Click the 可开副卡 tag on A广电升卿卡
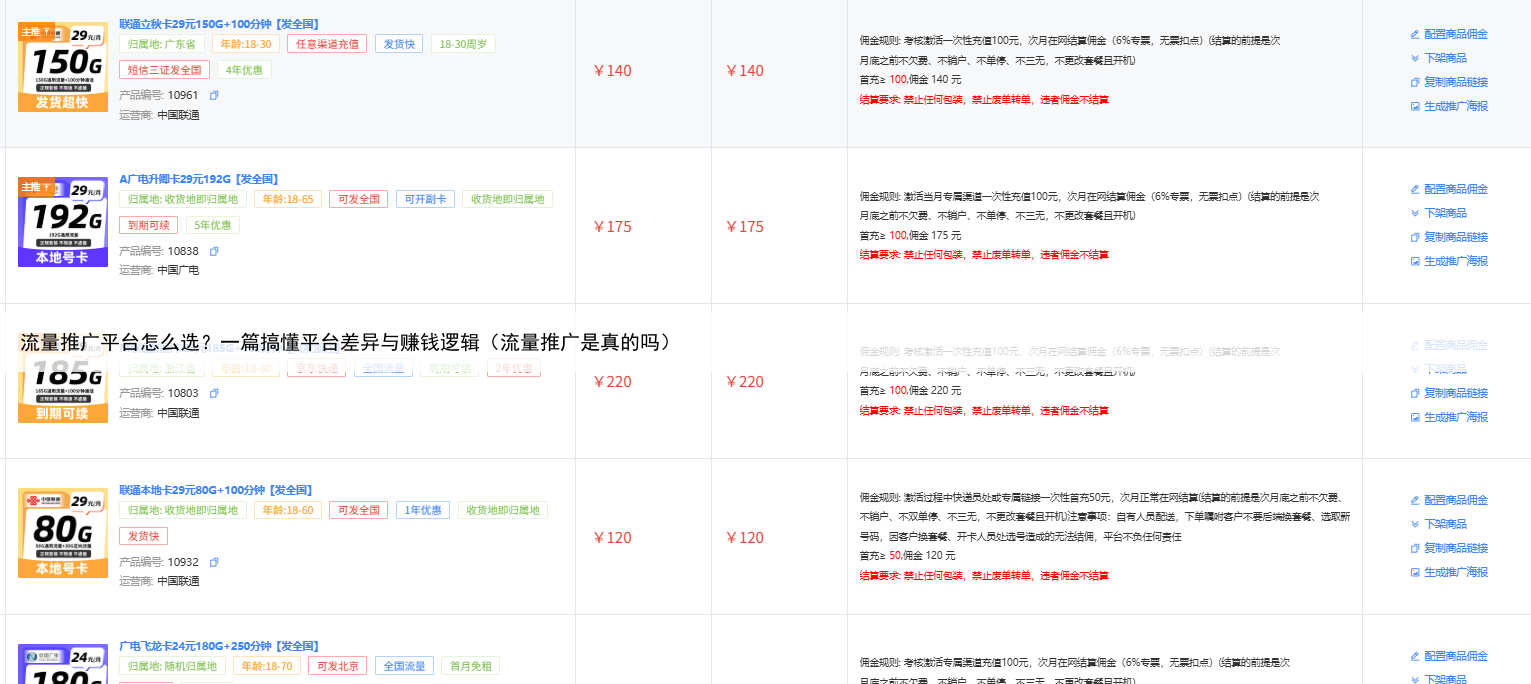Viewport: 1531px width, 684px height. click(425, 199)
